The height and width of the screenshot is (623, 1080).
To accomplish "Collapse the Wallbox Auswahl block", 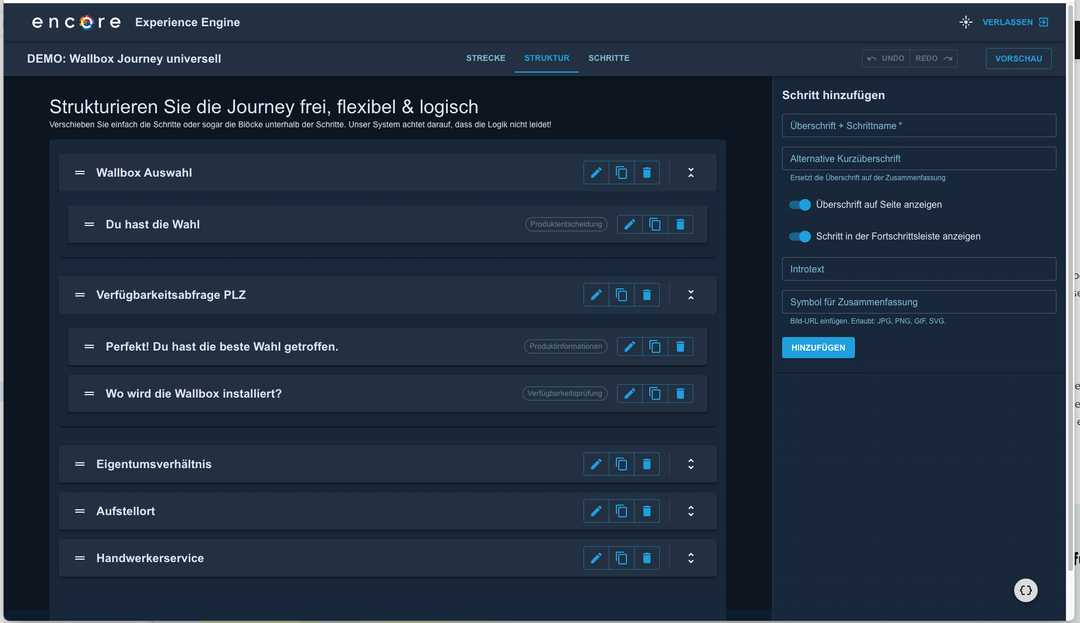I will 689,172.
